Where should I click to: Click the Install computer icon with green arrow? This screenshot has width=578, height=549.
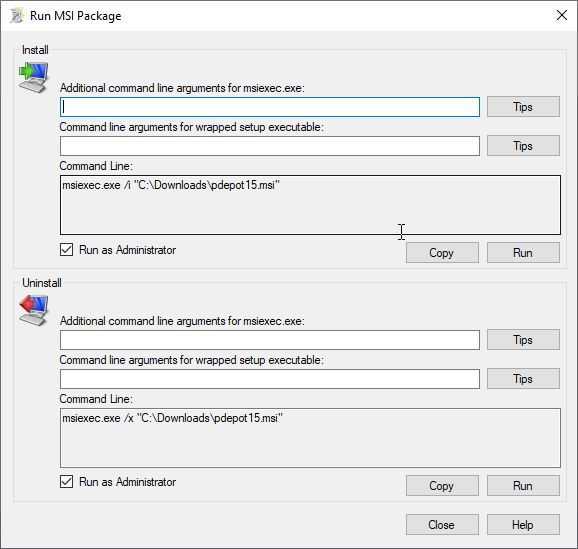tap(34, 77)
